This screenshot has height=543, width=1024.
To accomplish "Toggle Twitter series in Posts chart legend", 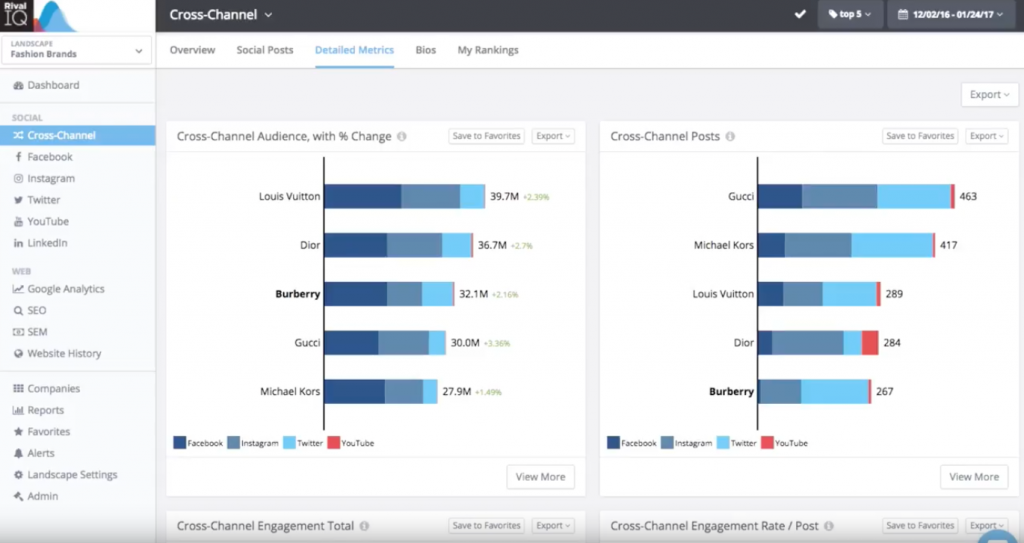I will point(737,443).
